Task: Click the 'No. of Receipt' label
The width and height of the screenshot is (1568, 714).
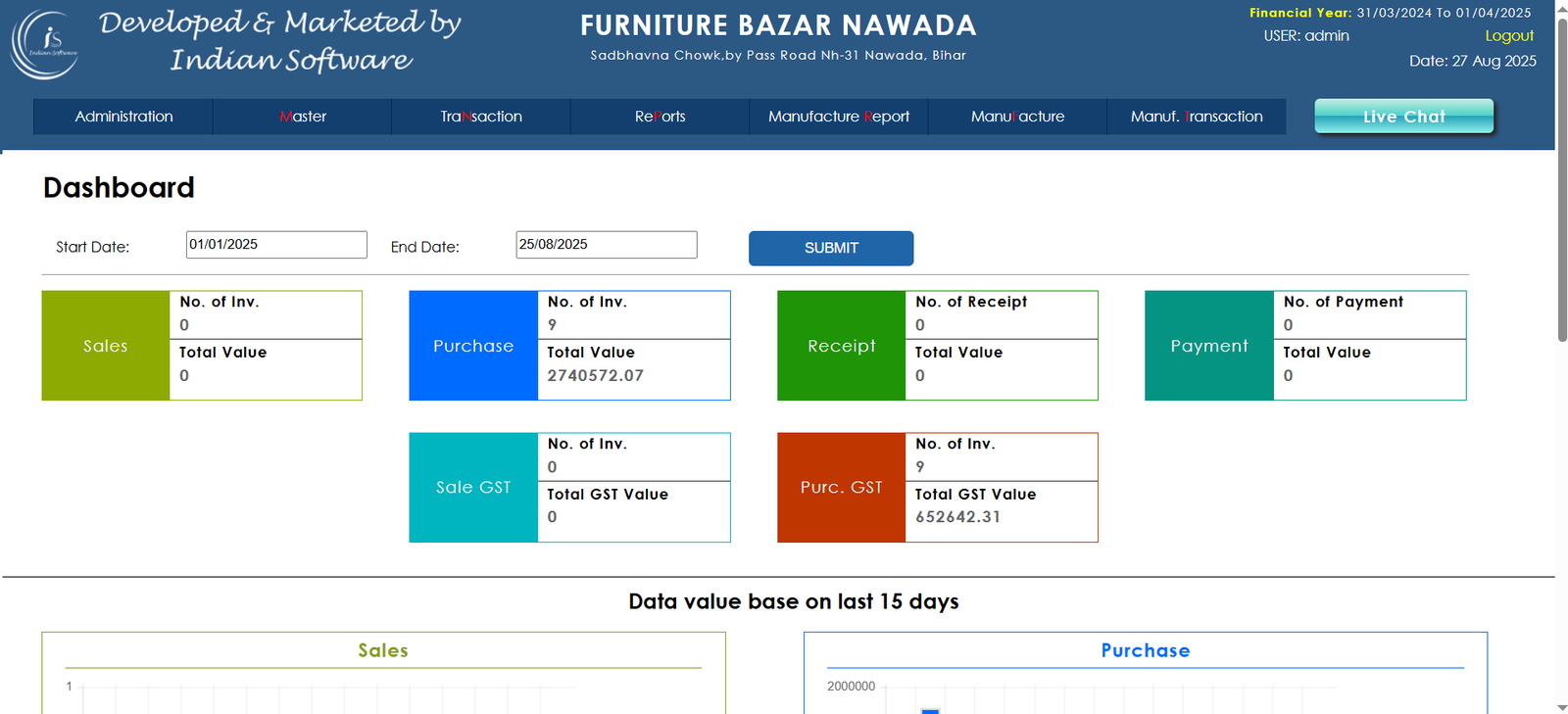Action: (x=971, y=302)
